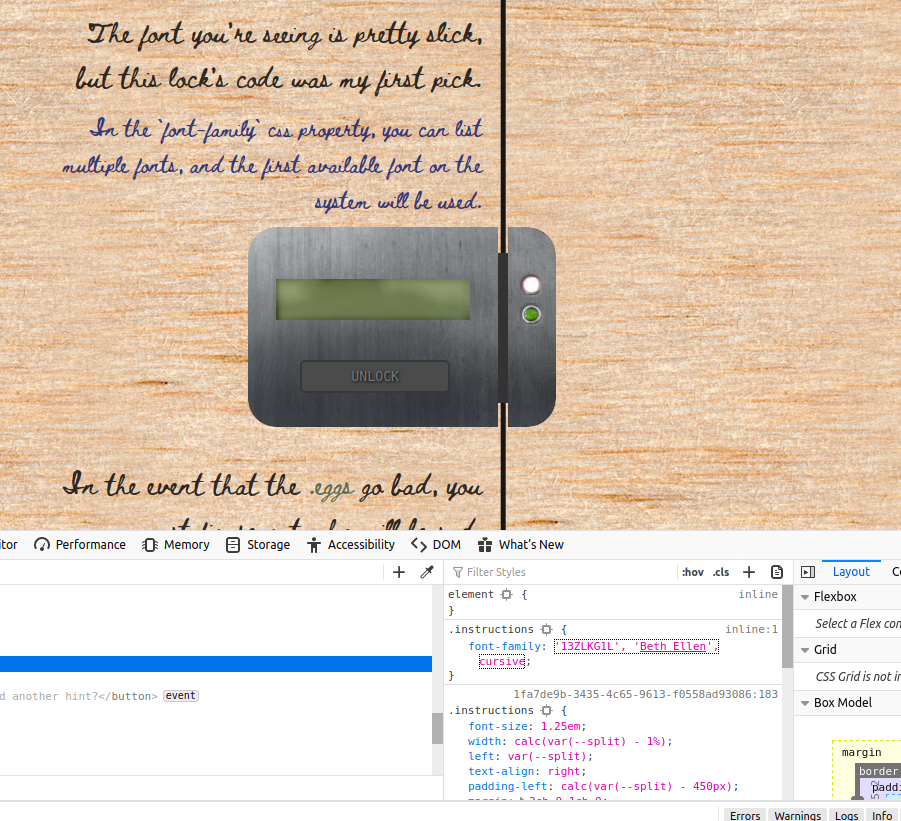This screenshot has width=901, height=821.
Task: Collapse the Box Model section
Action: 805,703
